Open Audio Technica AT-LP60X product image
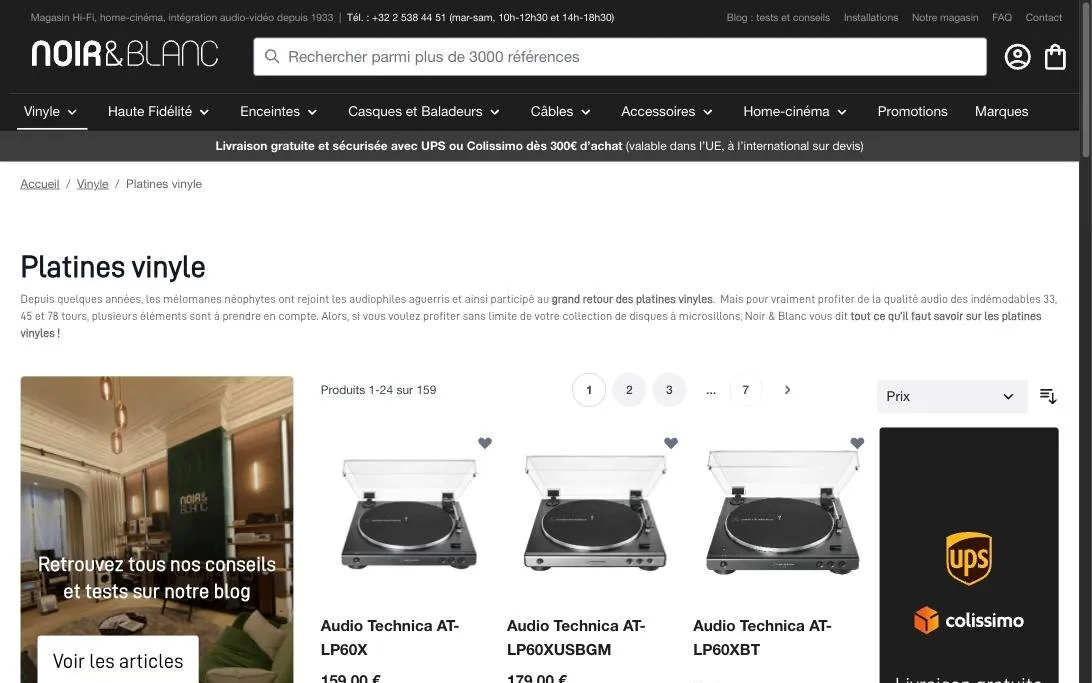 (x=409, y=514)
